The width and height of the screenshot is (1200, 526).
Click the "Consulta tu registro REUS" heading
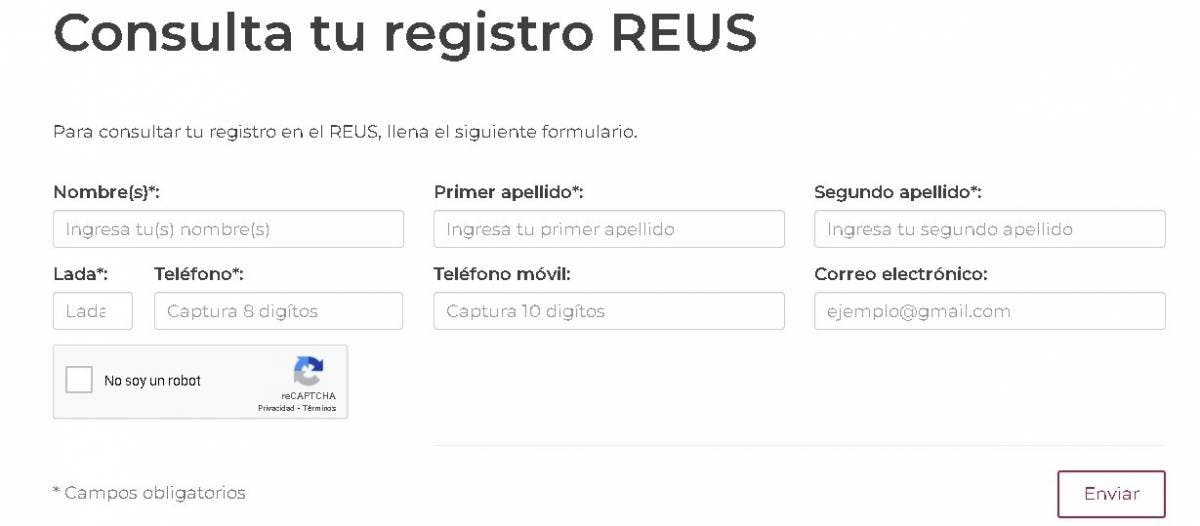tap(405, 33)
